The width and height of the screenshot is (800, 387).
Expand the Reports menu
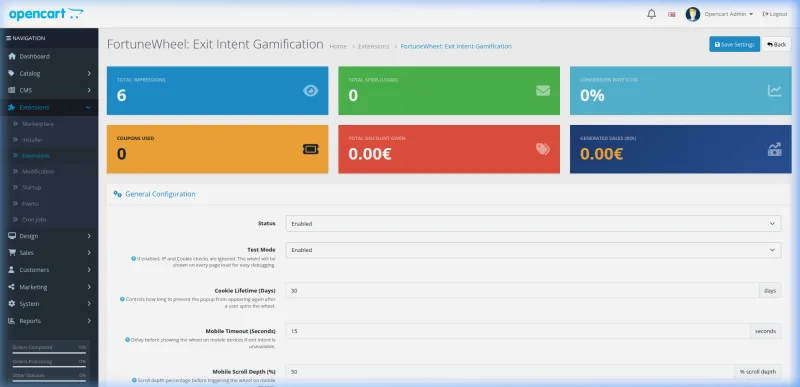(49, 321)
